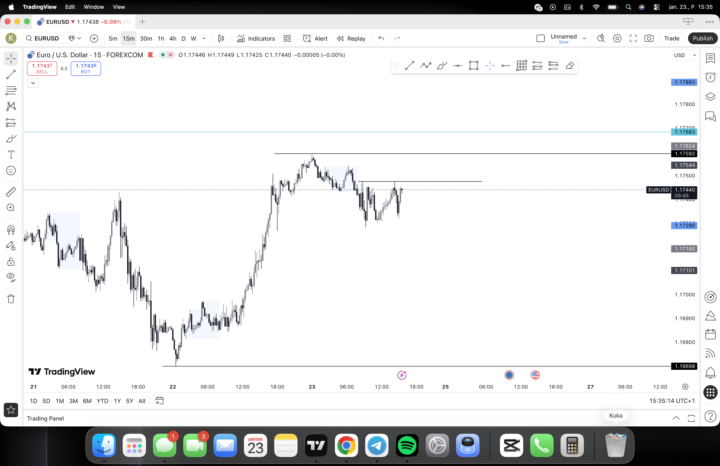The image size is (720, 466).
Task: Click the SELL price button
Action: click(42, 68)
